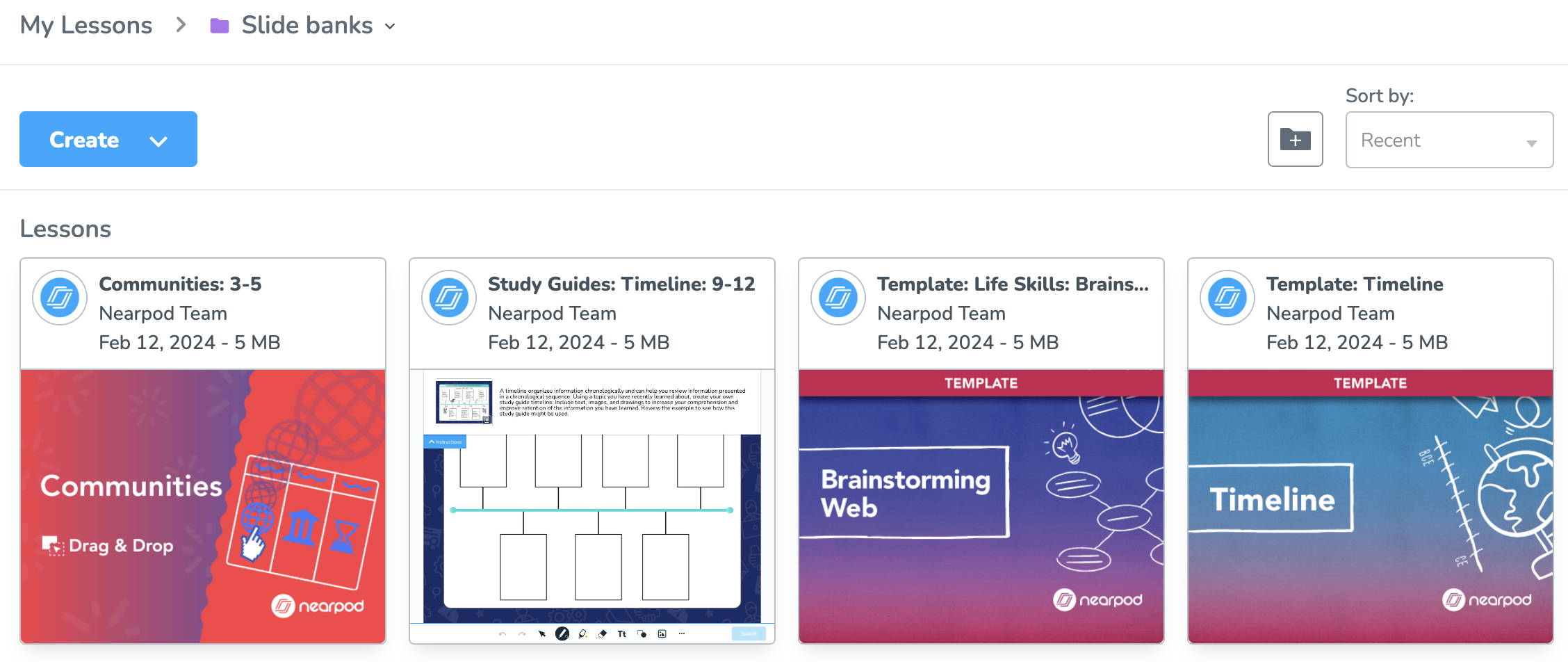Screen dimensions: 1568x662
Task: Open the Create button menu
Action: point(108,139)
